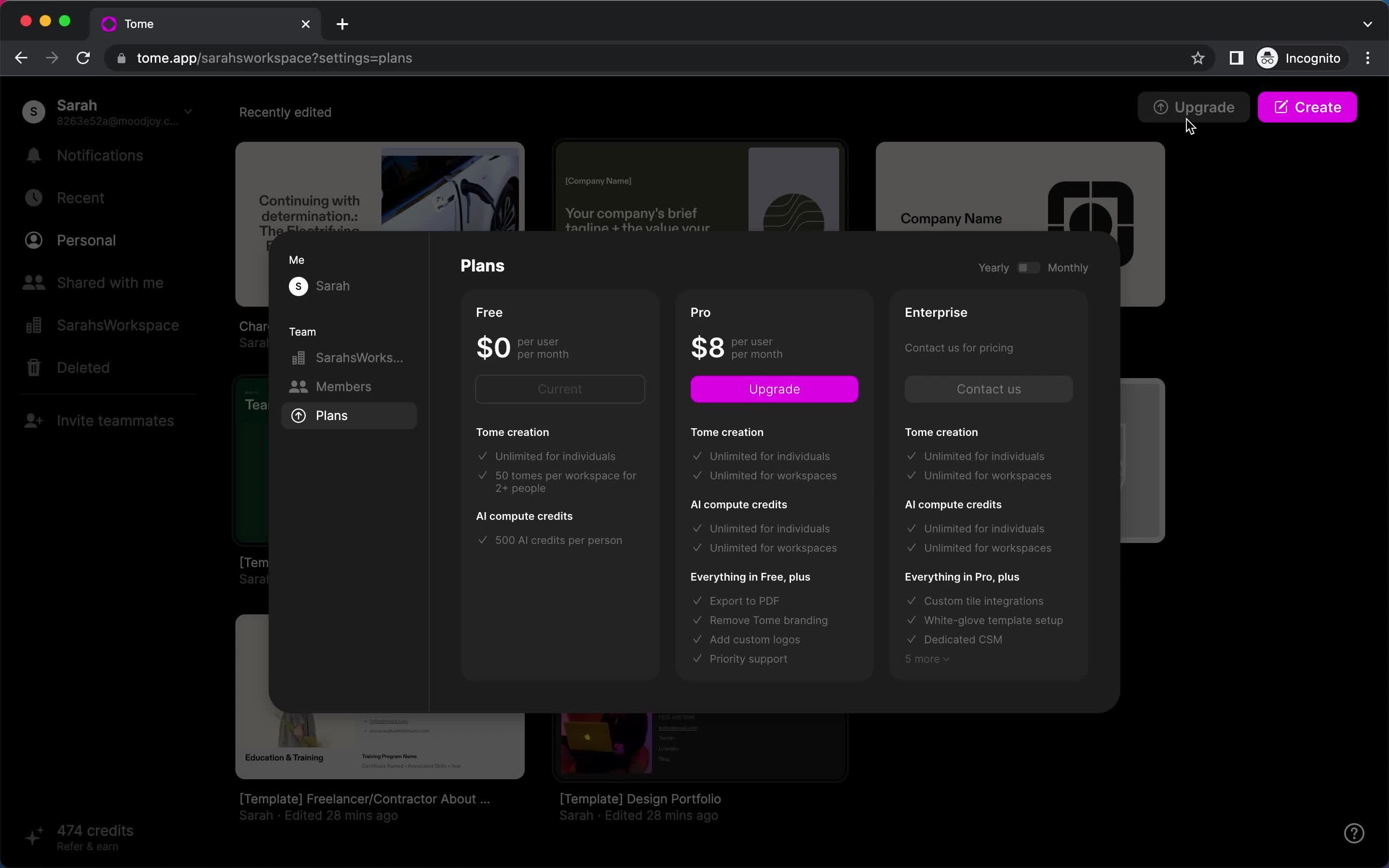The image size is (1389, 868).
Task: Expand '5 more' Enterprise features
Action: point(927,659)
